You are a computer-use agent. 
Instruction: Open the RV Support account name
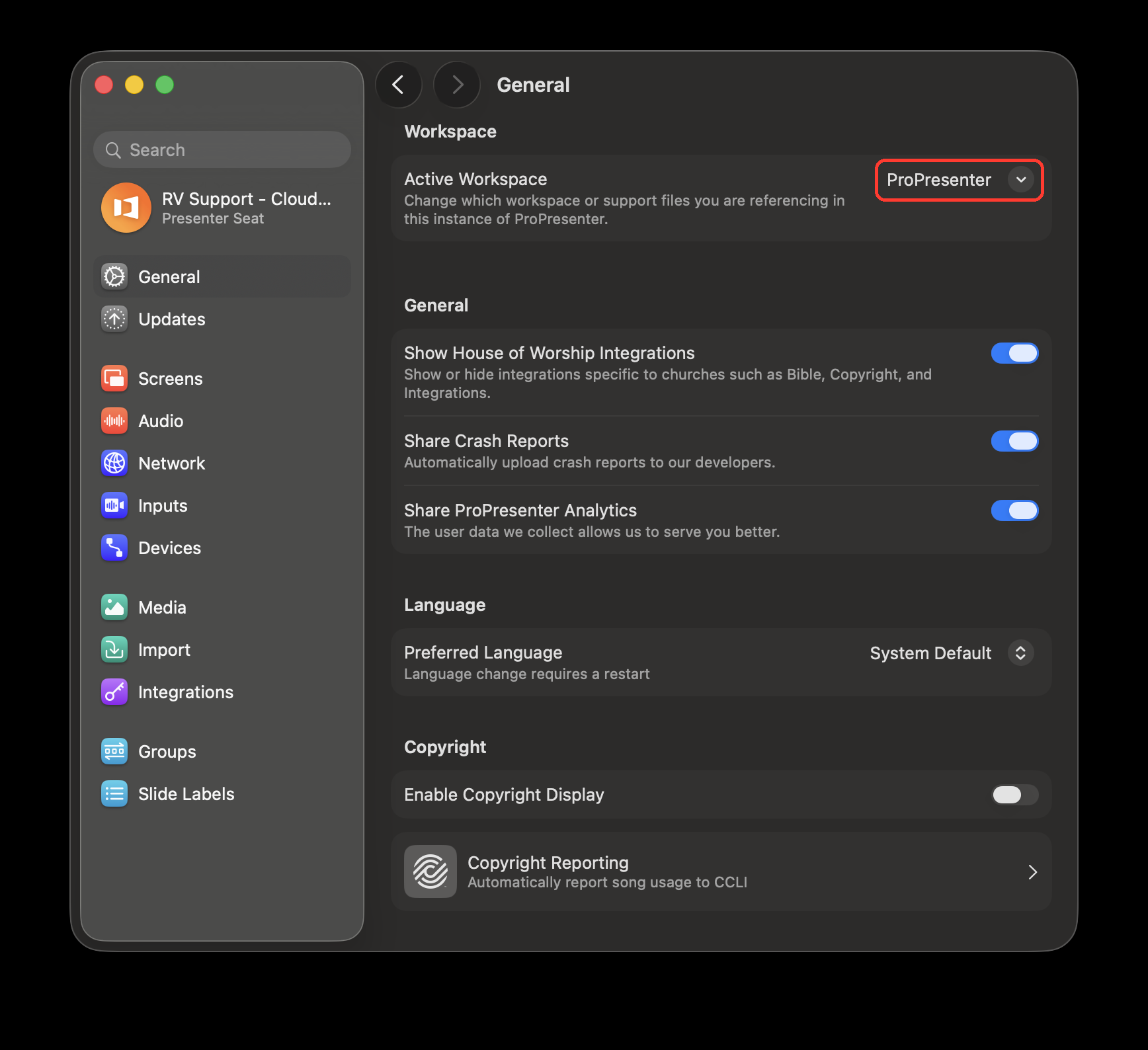click(247, 199)
